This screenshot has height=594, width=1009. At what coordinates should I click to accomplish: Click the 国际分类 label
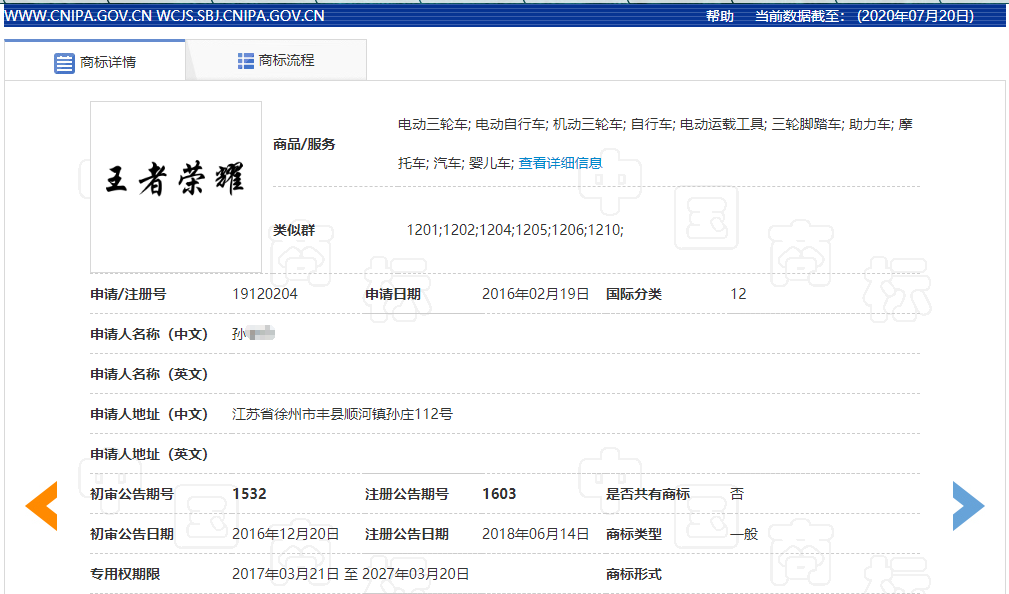pyautogui.click(x=634, y=294)
